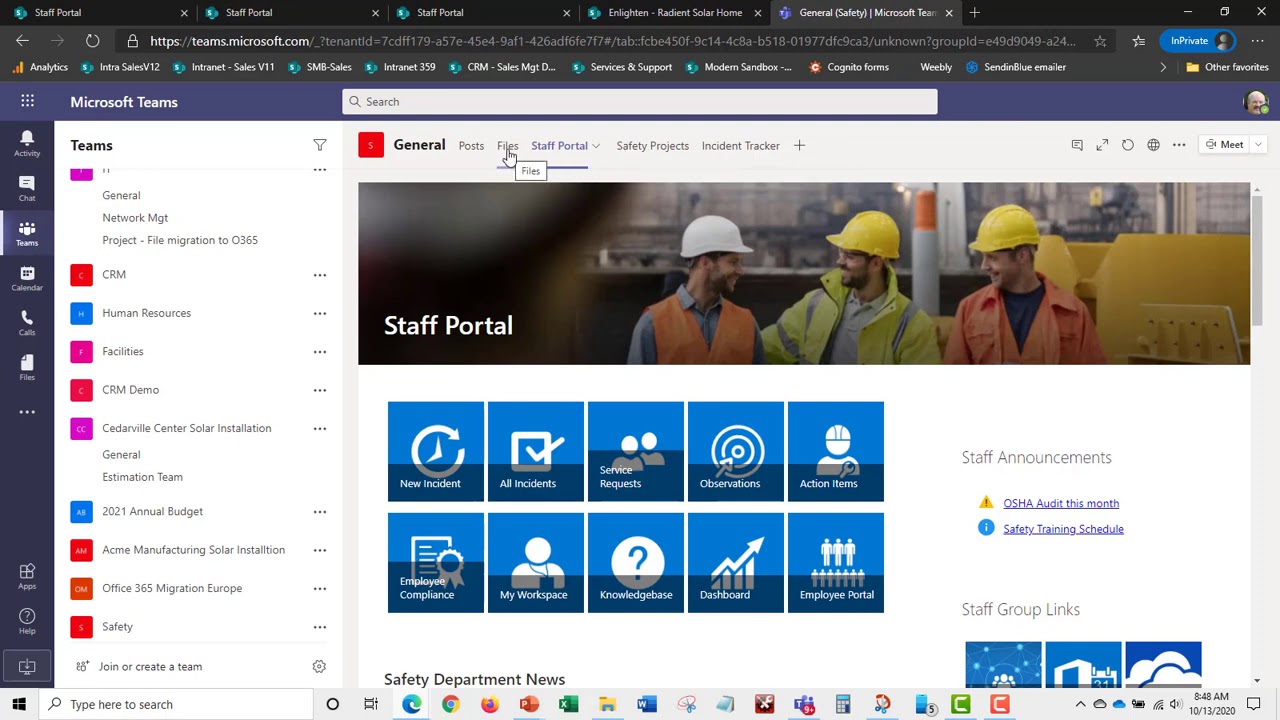Viewport: 1280px width, 720px height.
Task: Open Meet button dropdown arrow
Action: pyautogui.click(x=1258, y=145)
